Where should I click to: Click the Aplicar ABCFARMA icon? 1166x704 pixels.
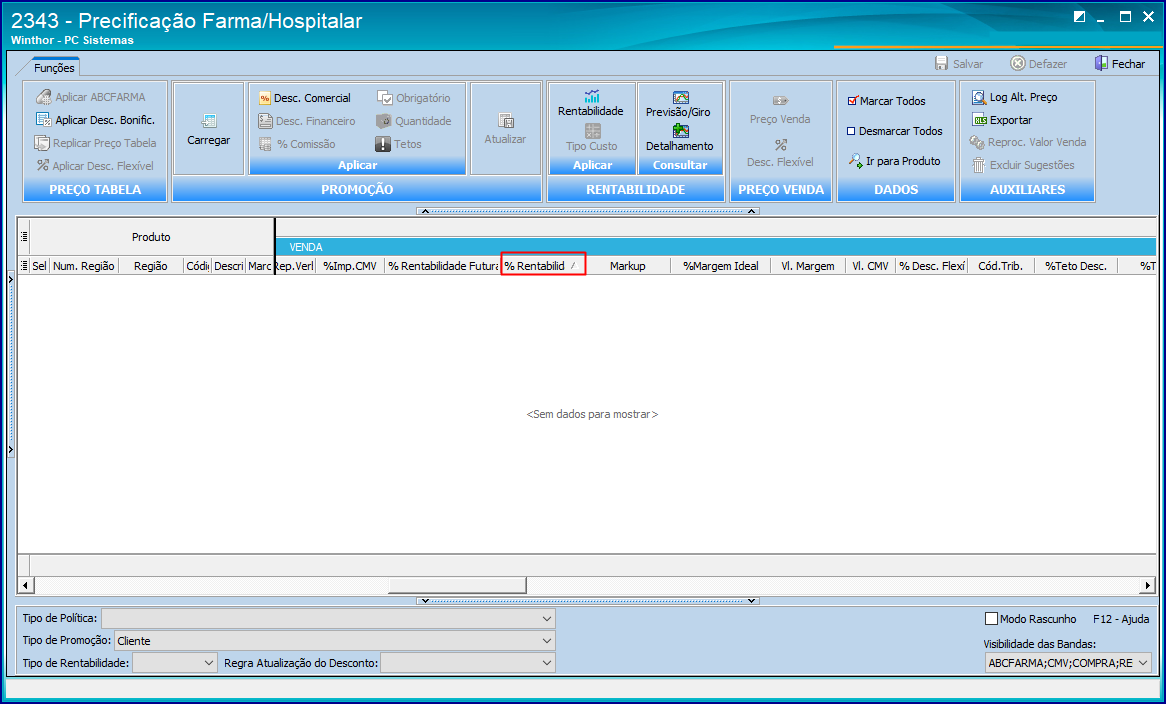coord(42,97)
